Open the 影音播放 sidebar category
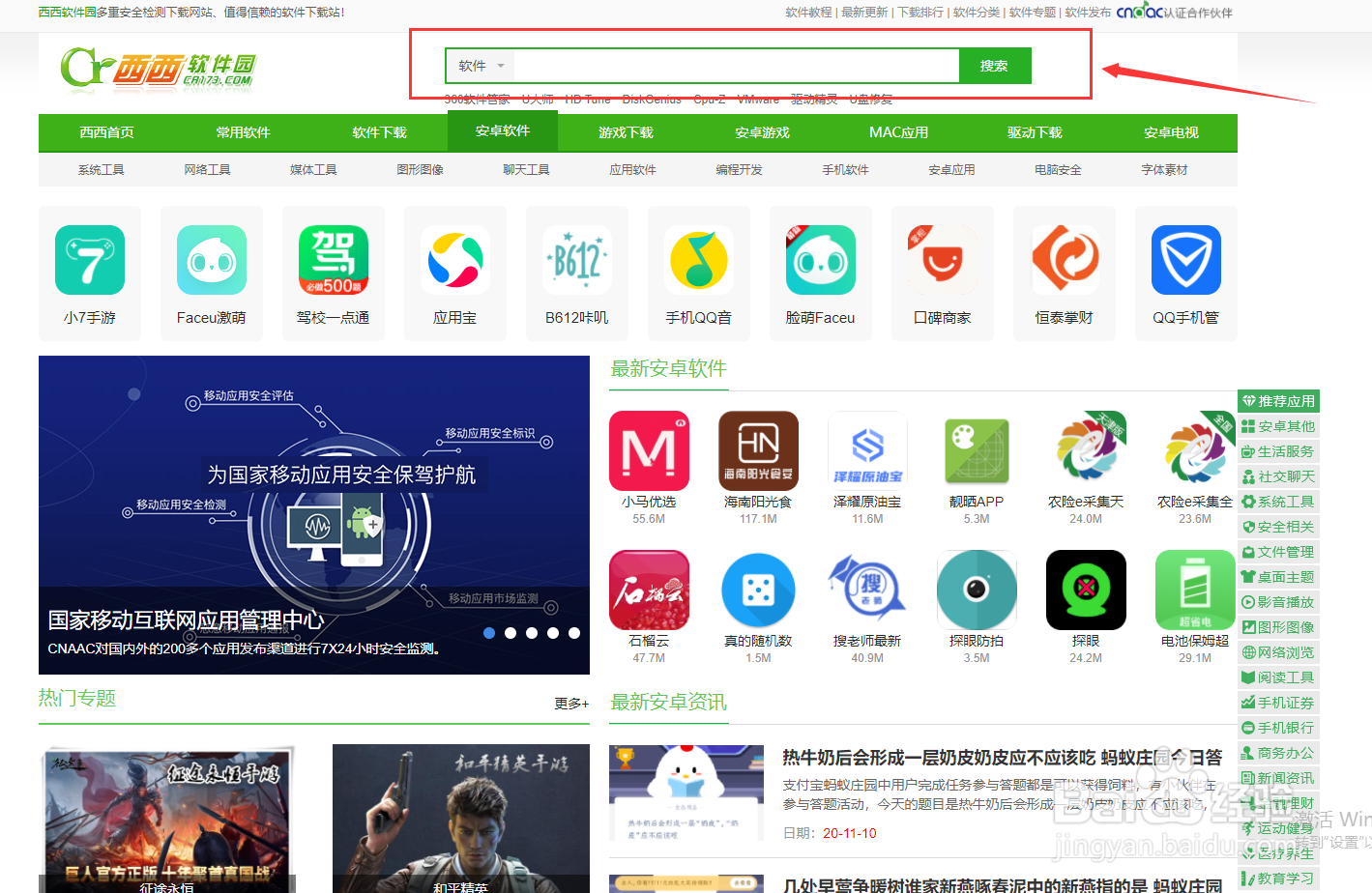 (1279, 602)
